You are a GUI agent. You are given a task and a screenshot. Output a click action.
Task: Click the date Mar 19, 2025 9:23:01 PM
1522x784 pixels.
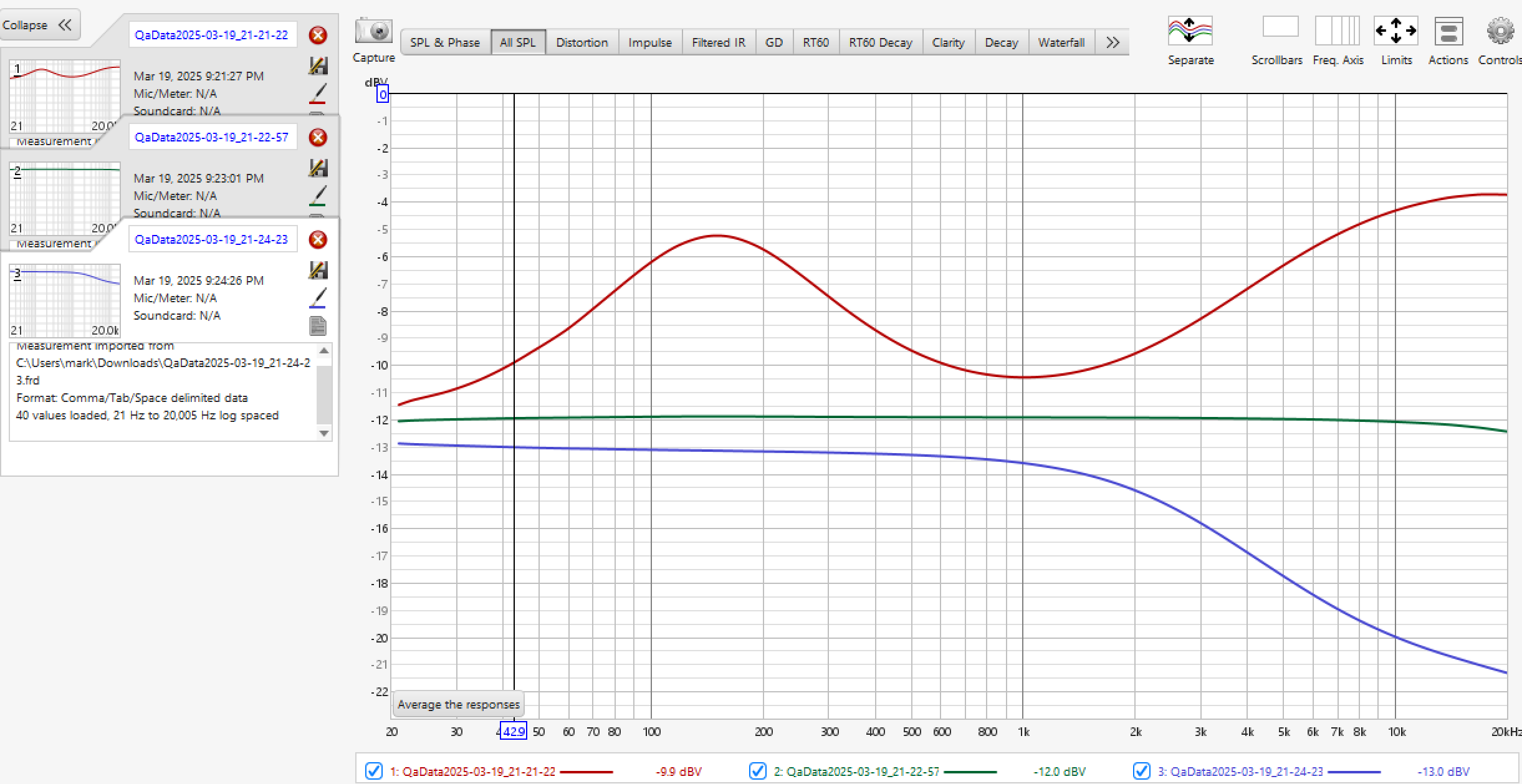tap(199, 178)
